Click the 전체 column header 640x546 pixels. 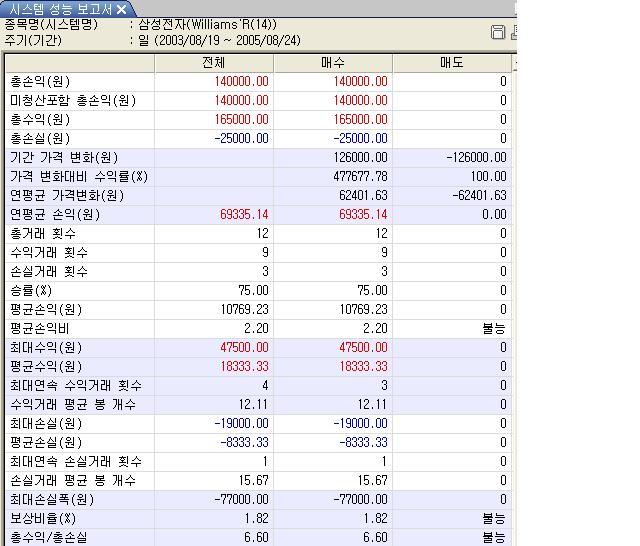coord(214,63)
